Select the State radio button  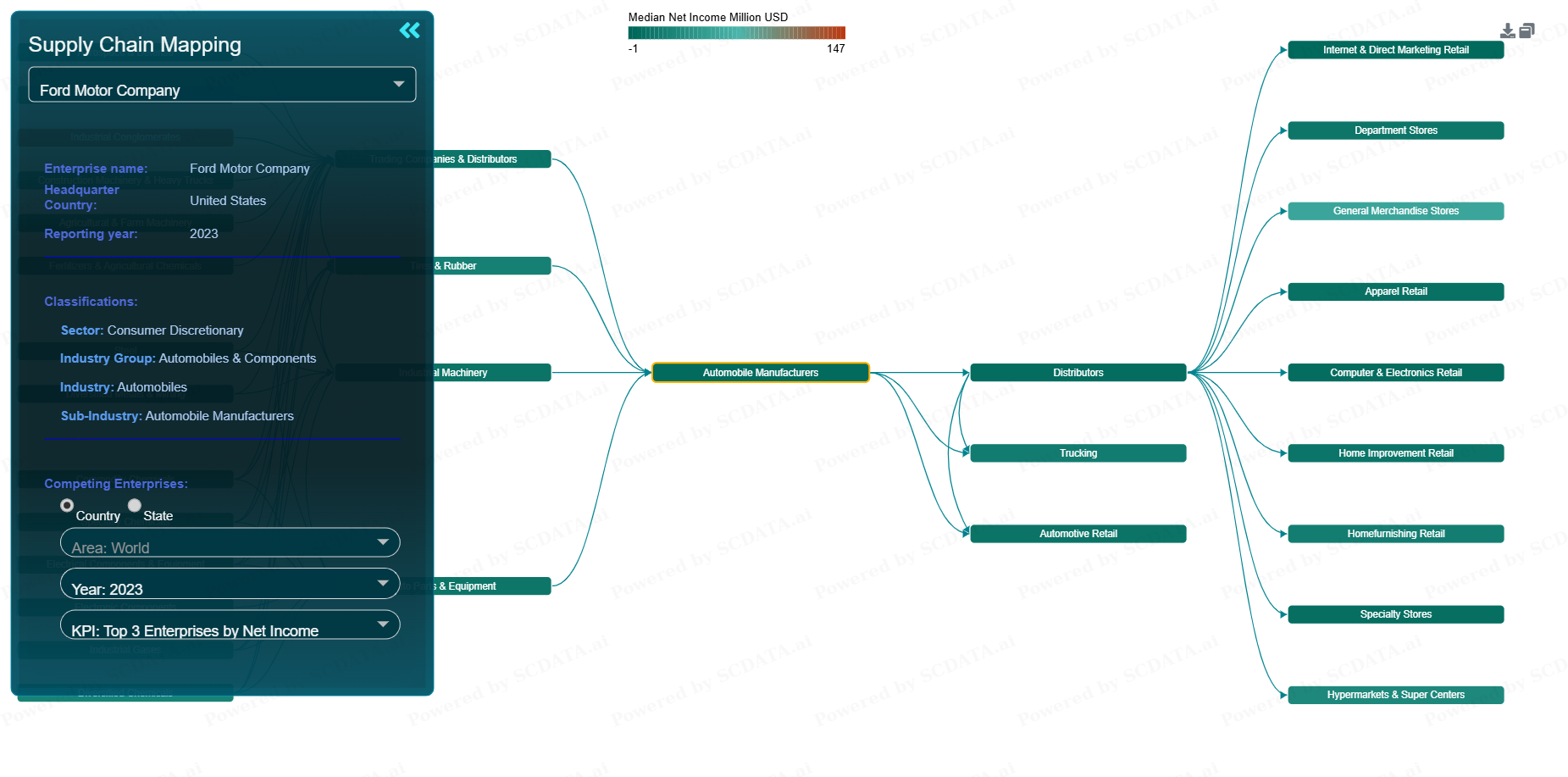pos(135,505)
